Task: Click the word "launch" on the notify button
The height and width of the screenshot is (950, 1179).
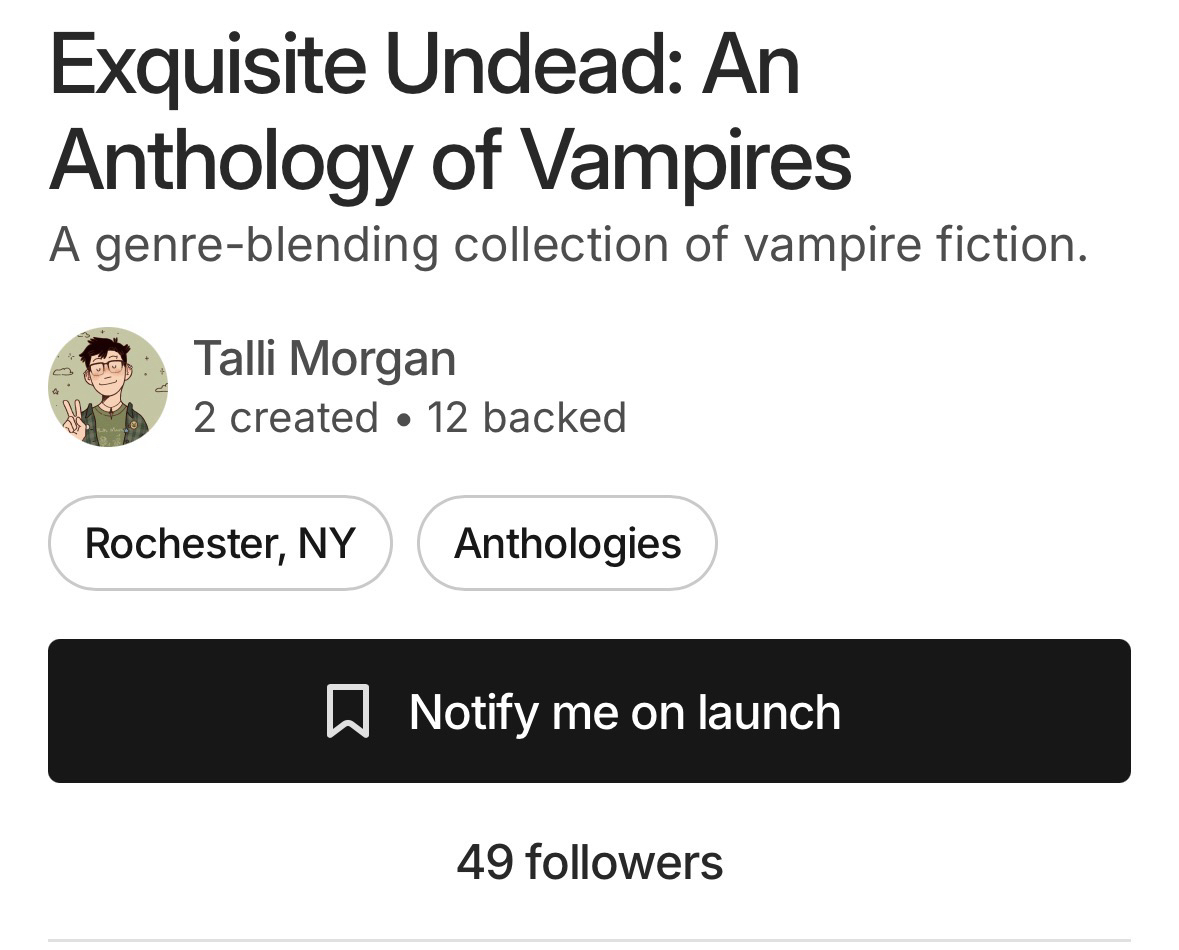Action: coord(769,712)
